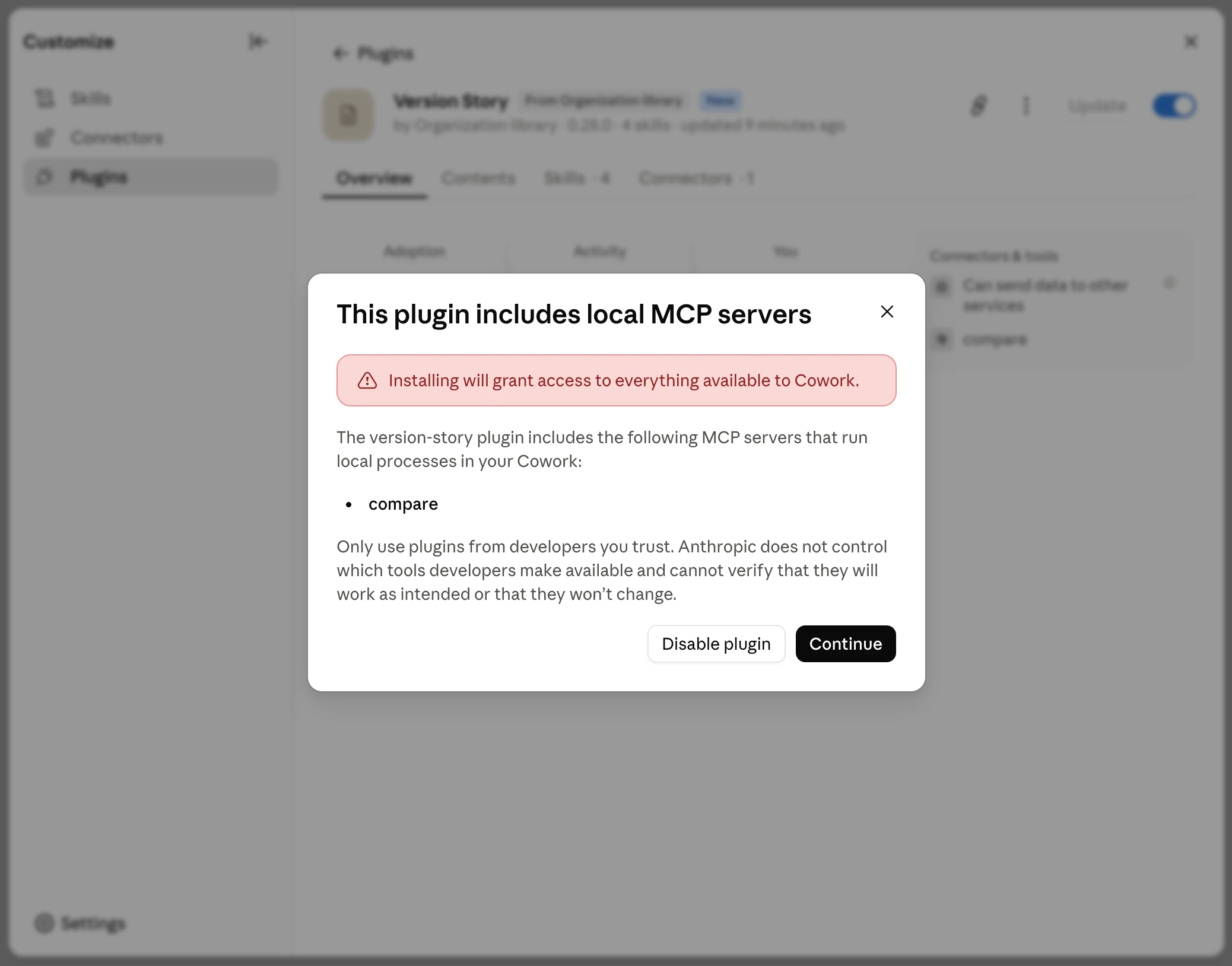
Task: Click the icon beside 'compare' in tools panel
Action: pos(942,340)
